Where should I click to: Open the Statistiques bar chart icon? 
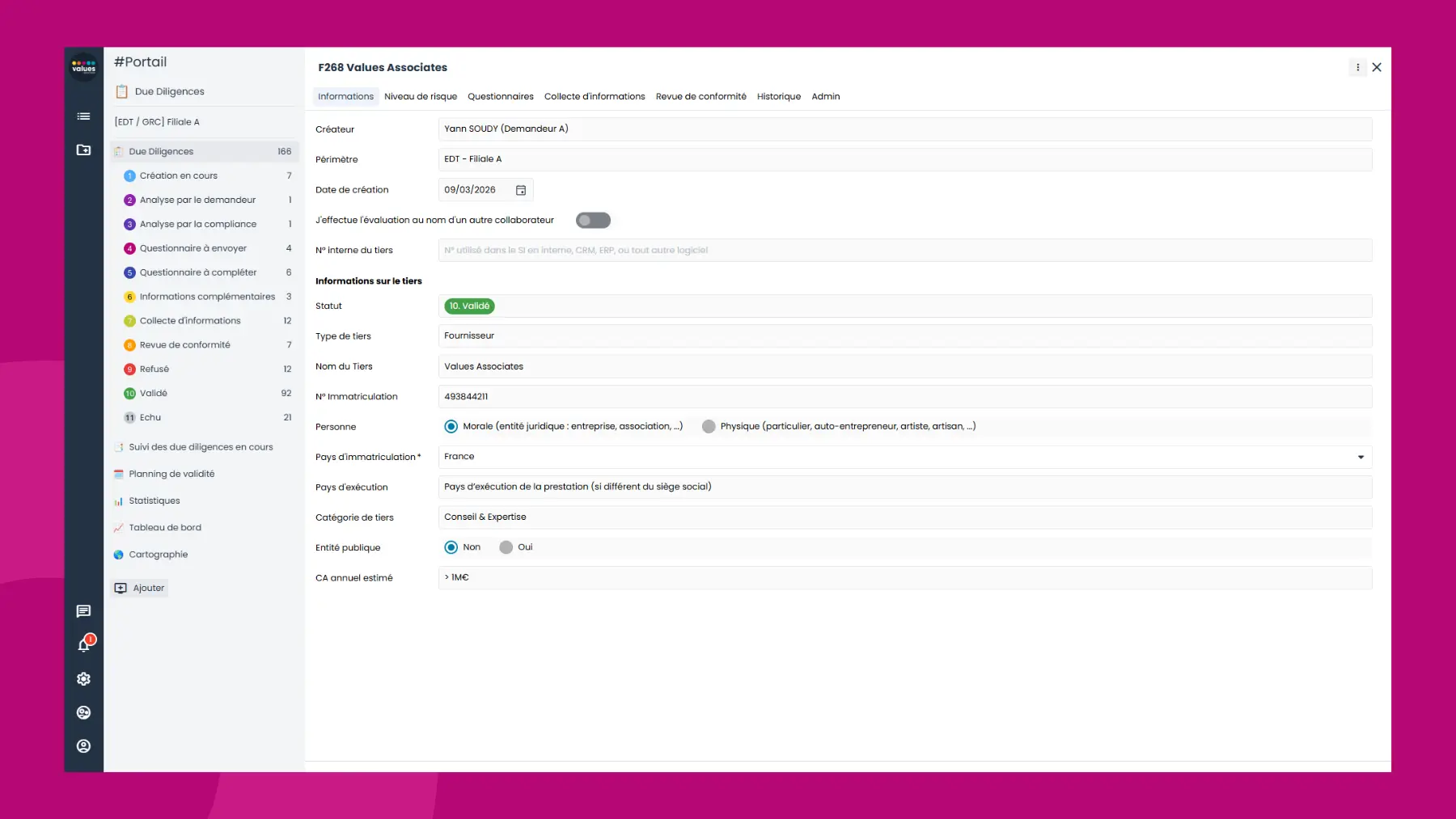(x=119, y=500)
